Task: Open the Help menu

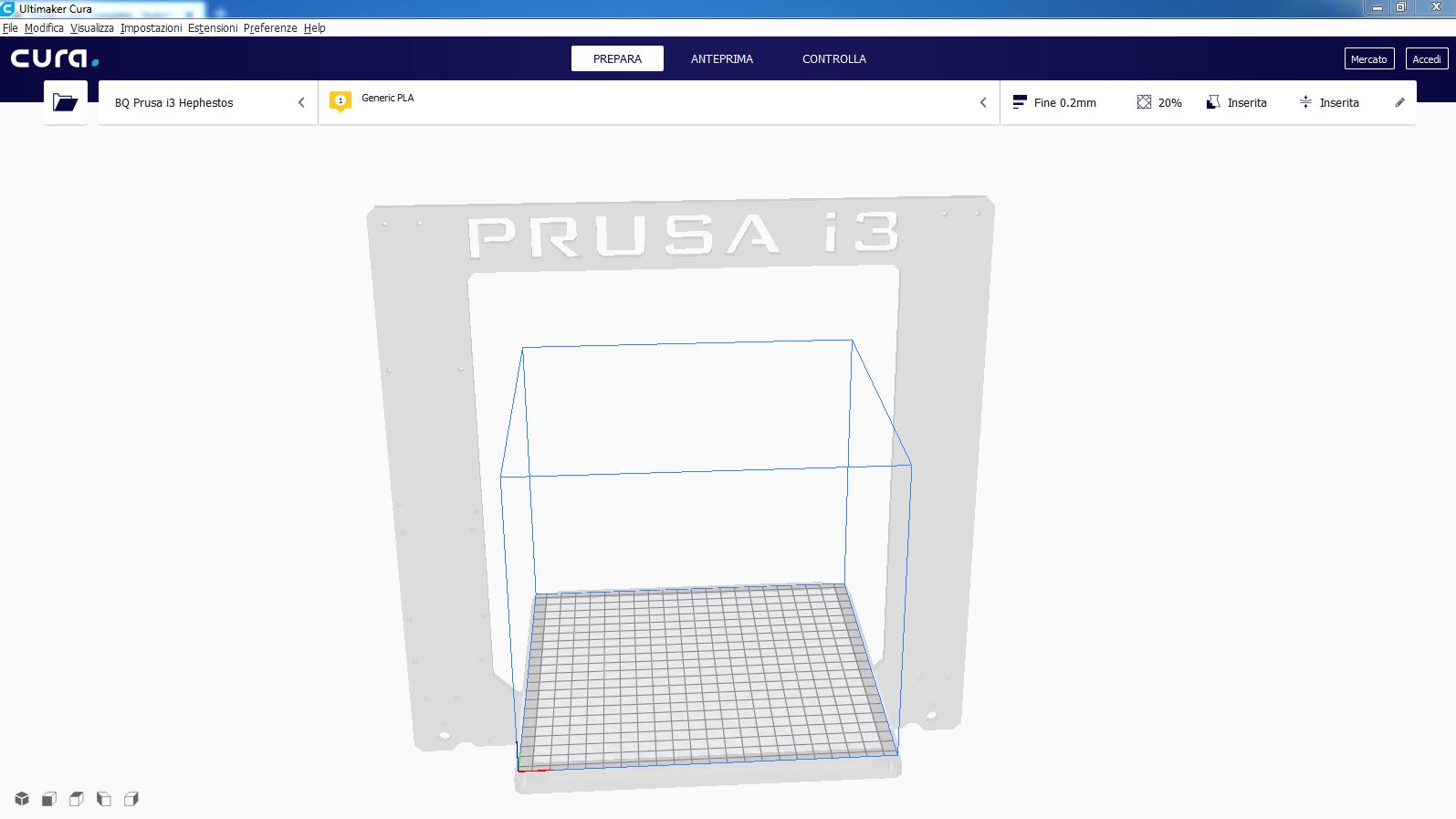Action: coord(315,28)
